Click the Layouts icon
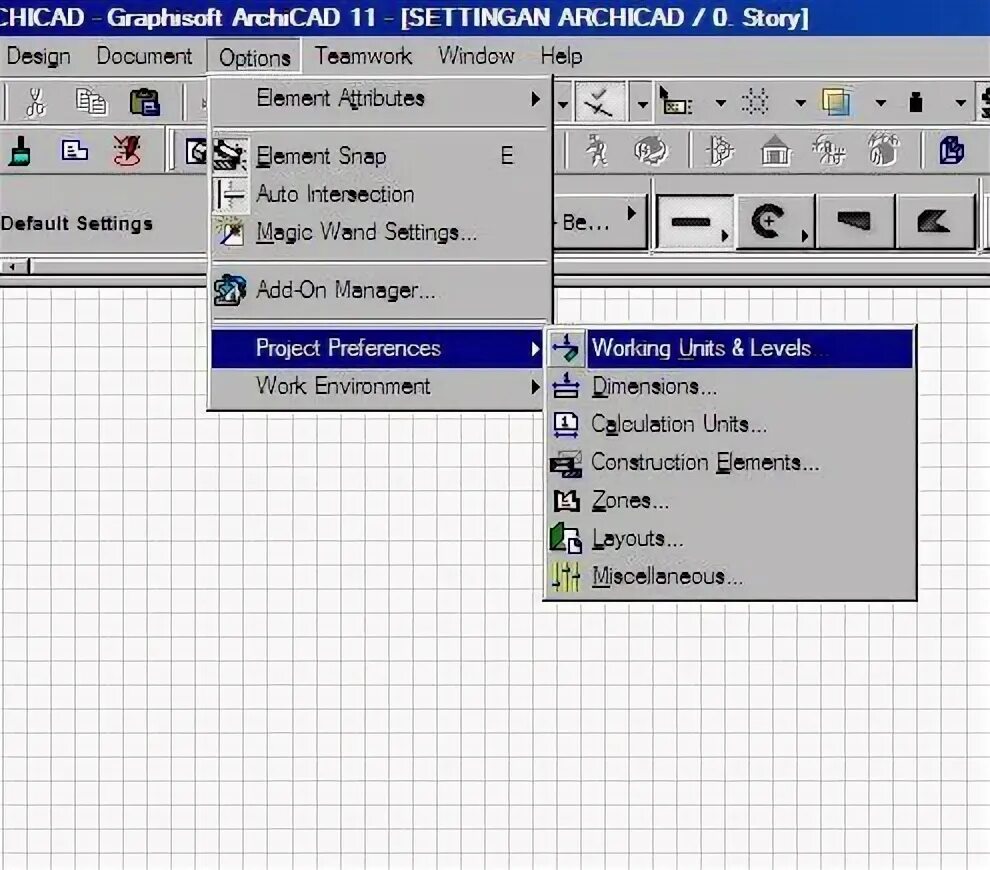The height and width of the screenshot is (870, 990). [565, 539]
